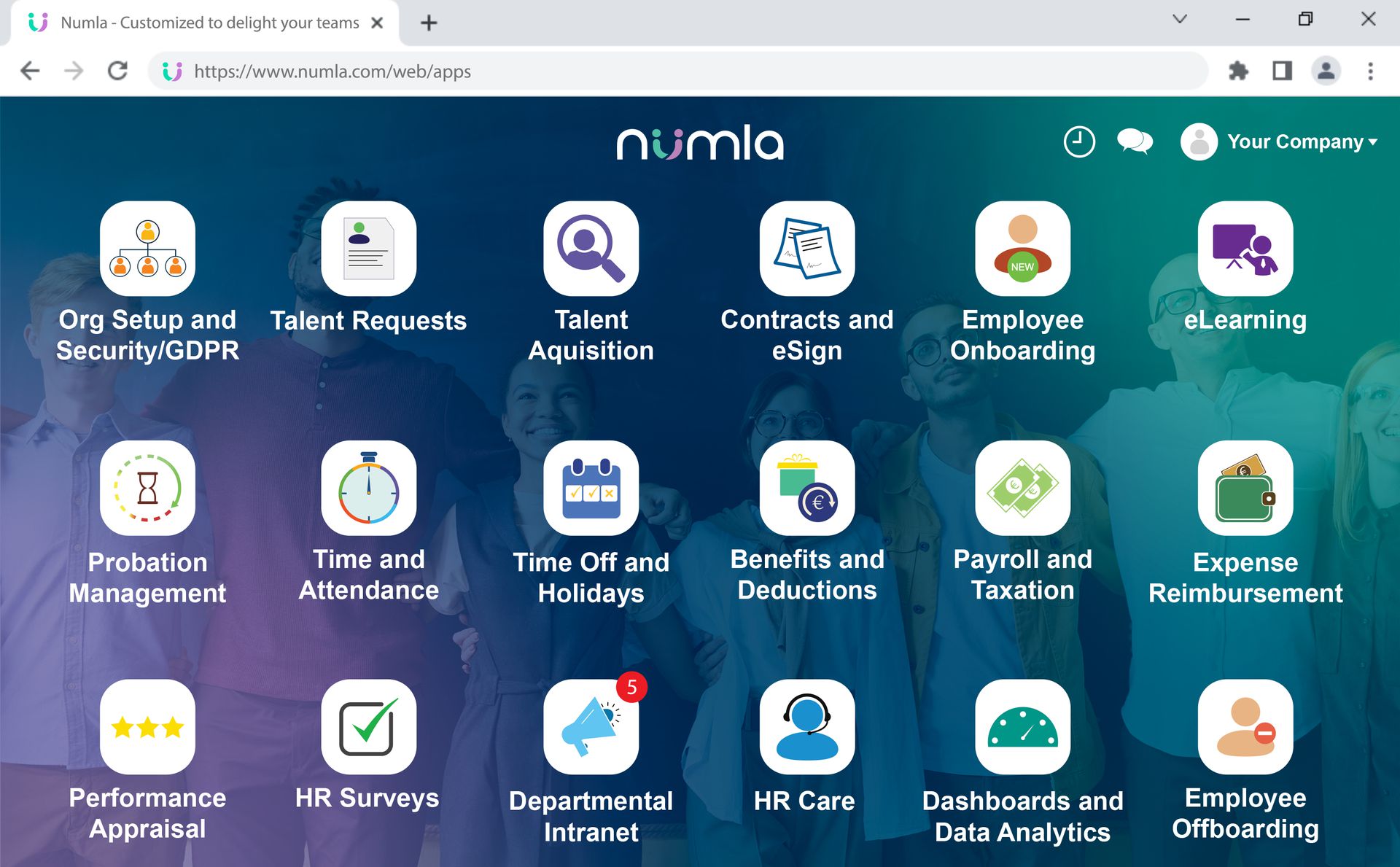The height and width of the screenshot is (867, 1400).
Task: Open the Talent Requests app
Action: pyautogui.click(x=368, y=248)
